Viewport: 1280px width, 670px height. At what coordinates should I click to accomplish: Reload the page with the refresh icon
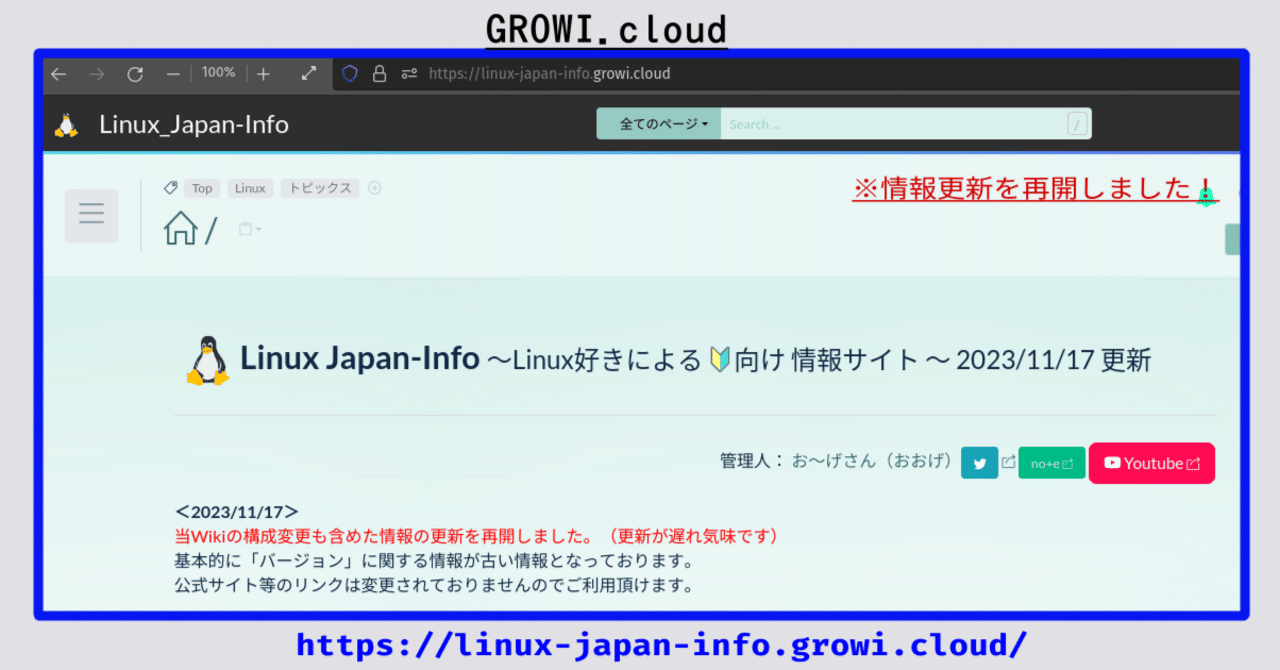tap(134, 73)
